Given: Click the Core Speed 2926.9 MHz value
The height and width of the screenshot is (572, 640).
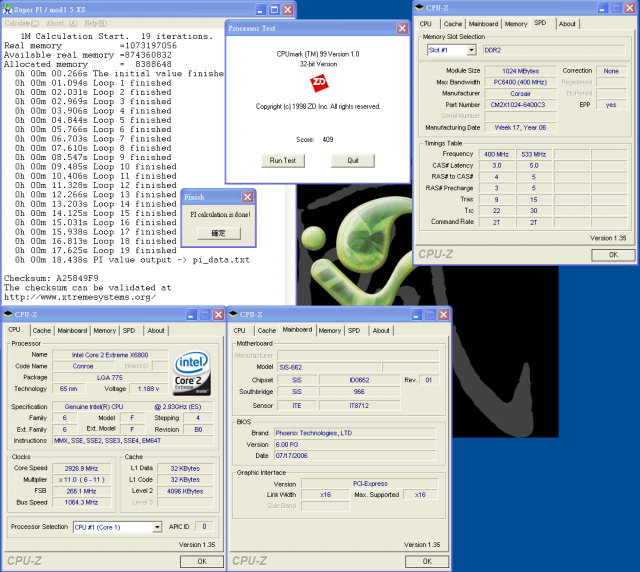Looking at the screenshot, I should coord(81,469).
